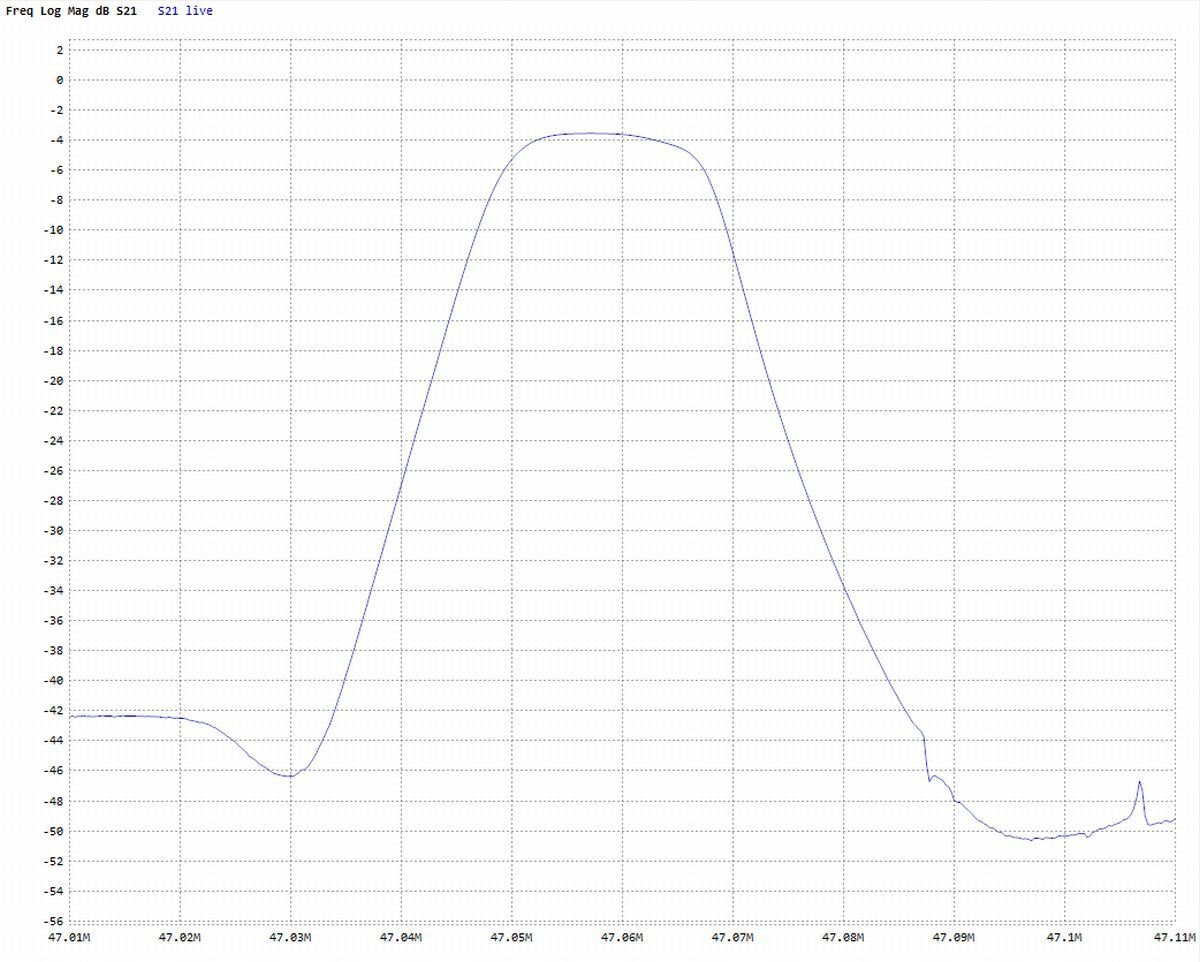Screen dimensions: 1200x962
Task: Click the -30 dB y-axis label
Action: 53,530
